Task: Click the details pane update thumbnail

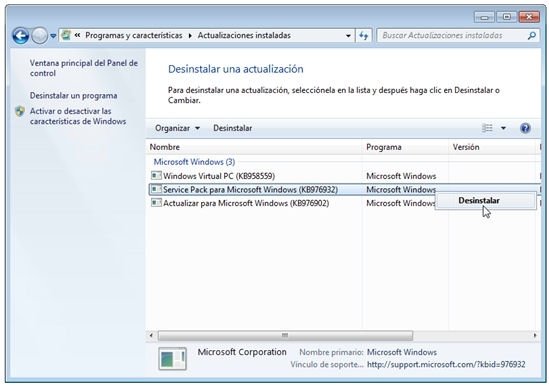Action: (172, 359)
